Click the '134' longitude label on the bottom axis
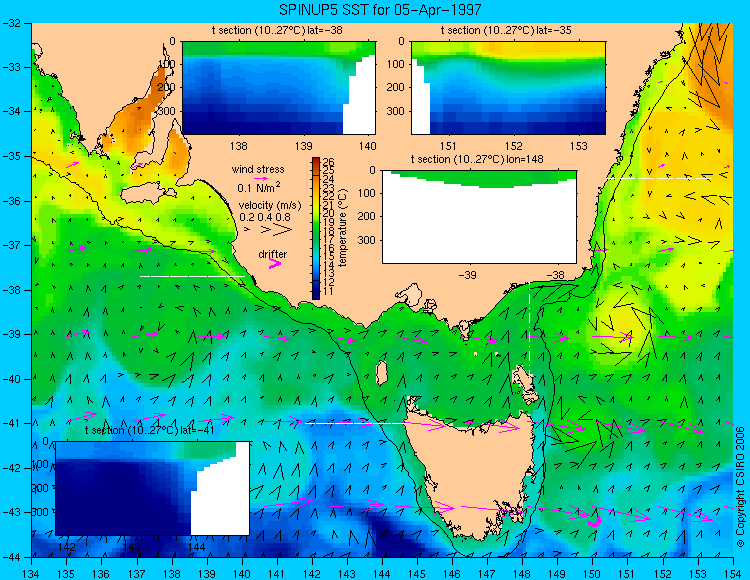Image resolution: width=750 pixels, height=580 pixels. point(31,573)
